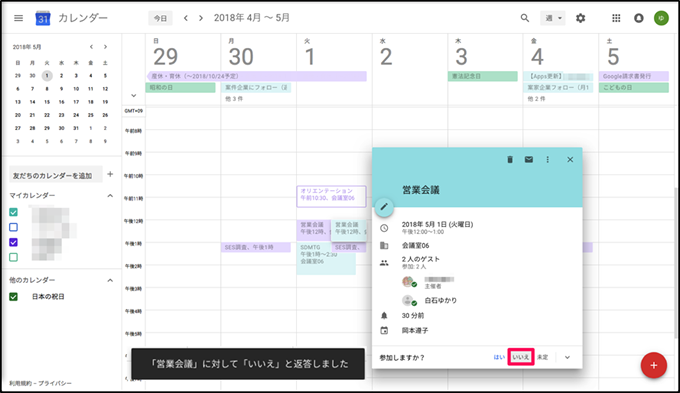
Task: Answer 未定 to the invitation
Action: coord(543,357)
